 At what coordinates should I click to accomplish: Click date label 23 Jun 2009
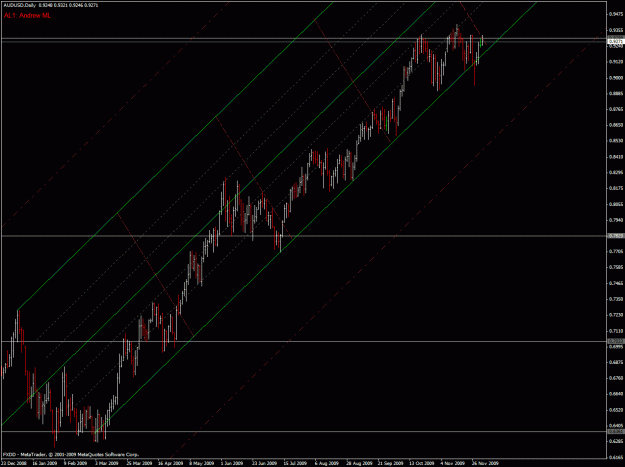point(264,463)
